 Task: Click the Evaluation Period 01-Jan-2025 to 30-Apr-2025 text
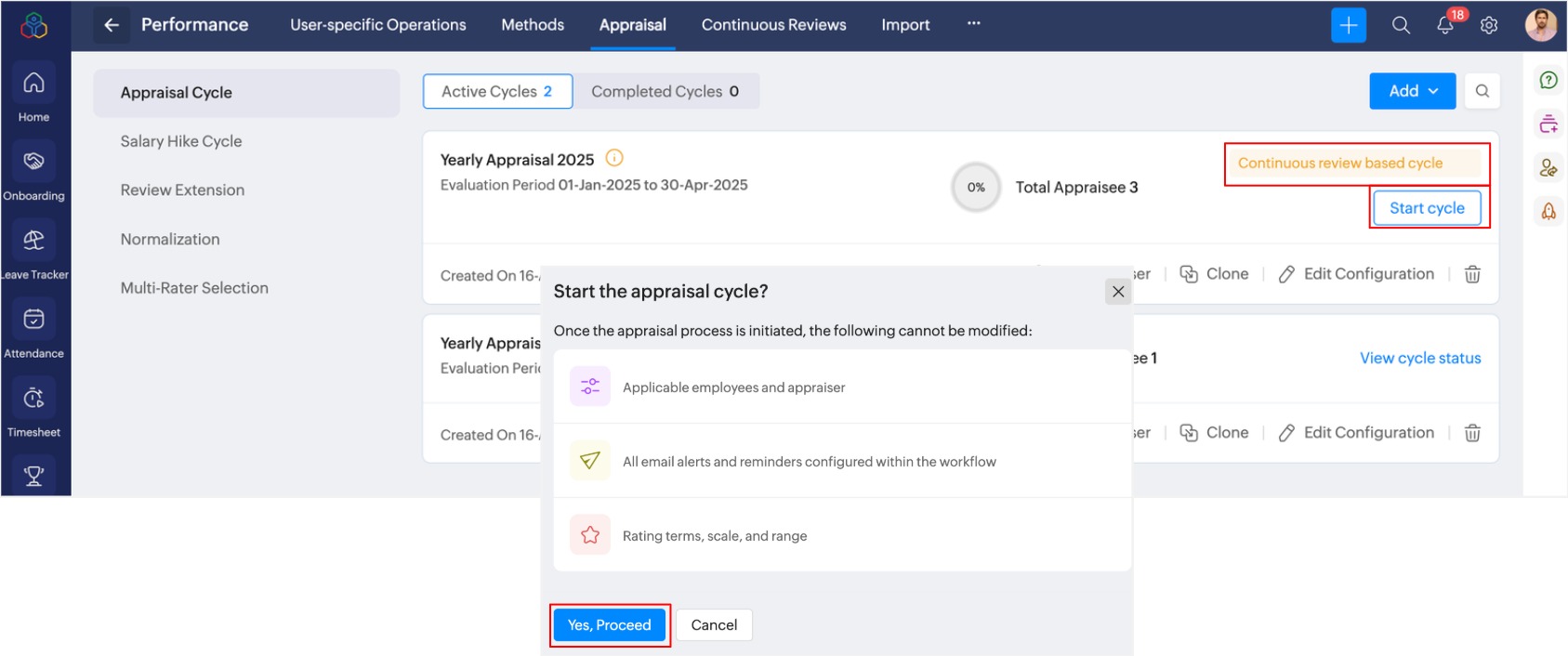pos(594,185)
